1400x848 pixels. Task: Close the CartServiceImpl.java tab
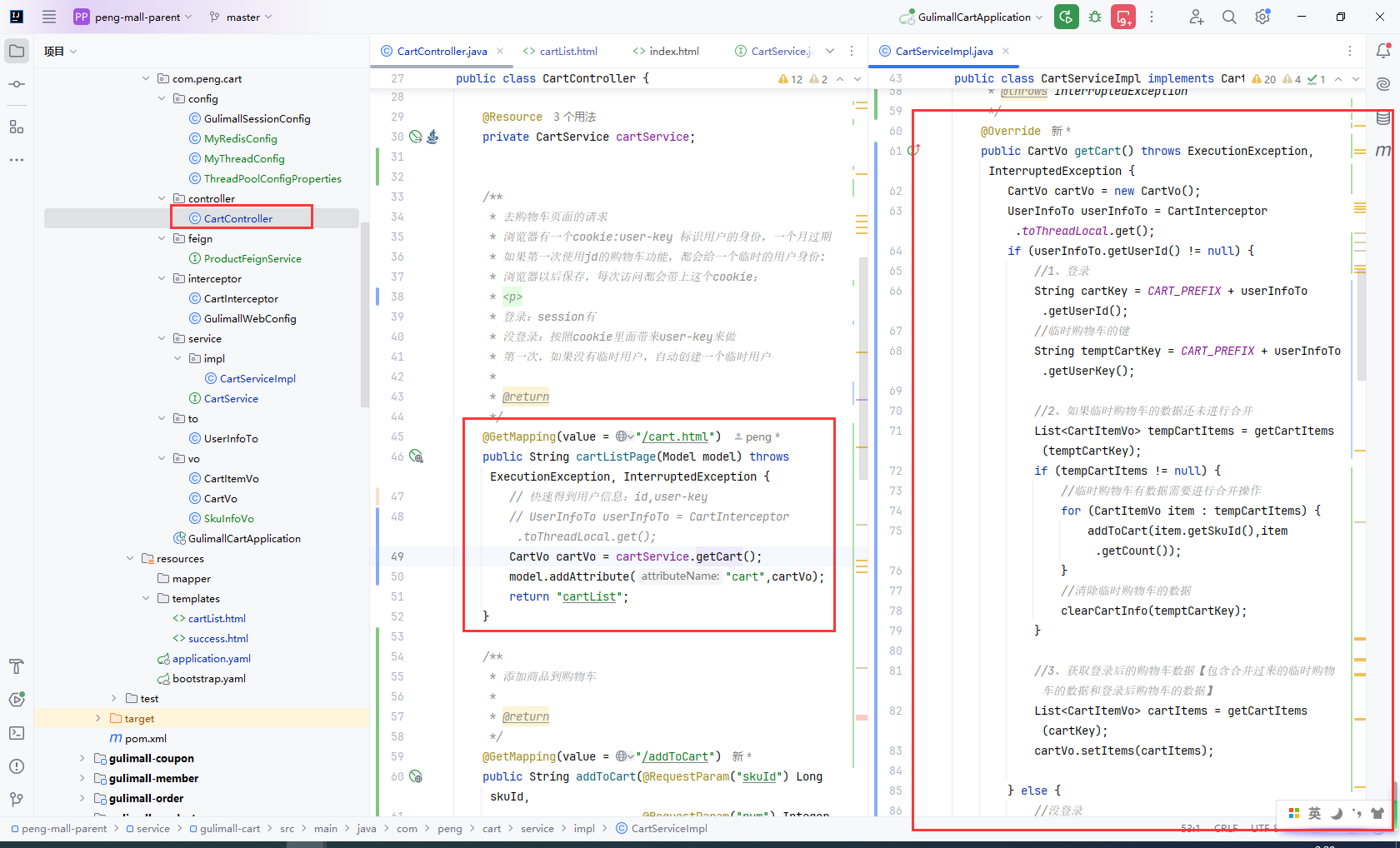[x=1006, y=51]
